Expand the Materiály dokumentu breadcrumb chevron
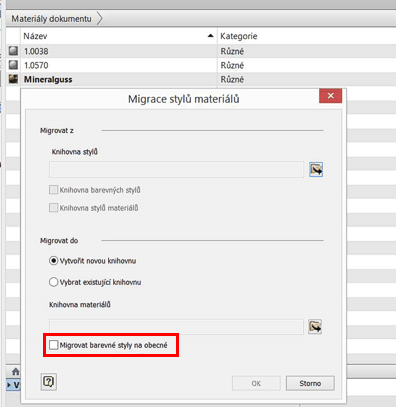 coord(99,19)
